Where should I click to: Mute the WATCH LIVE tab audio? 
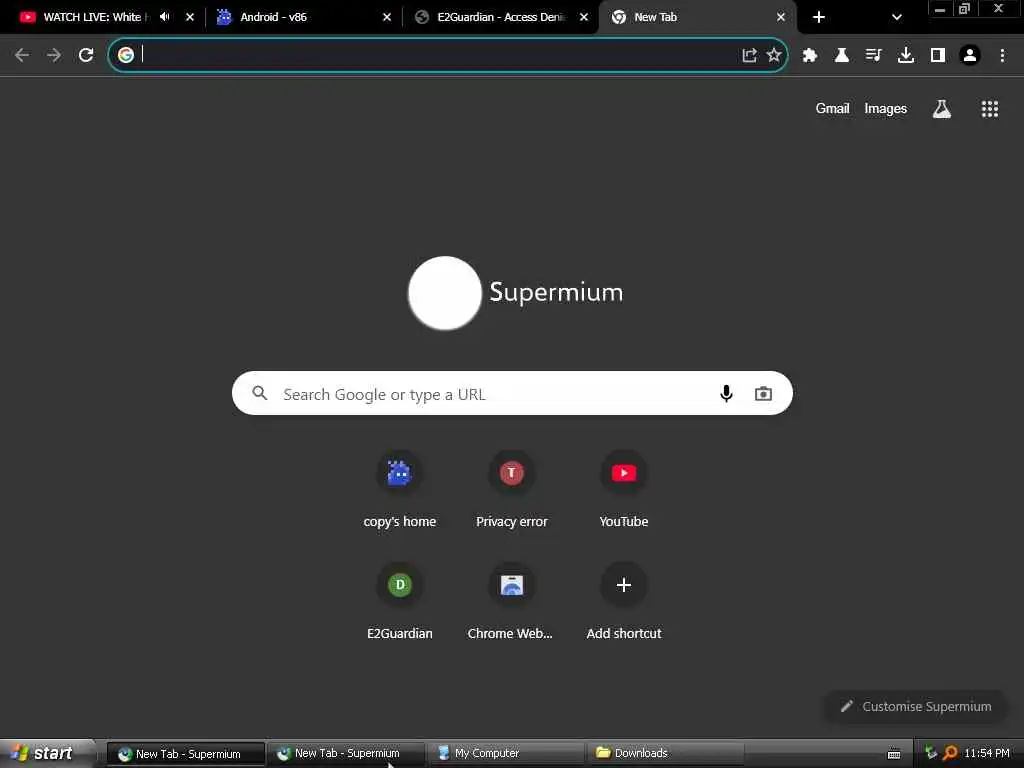tap(165, 17)
